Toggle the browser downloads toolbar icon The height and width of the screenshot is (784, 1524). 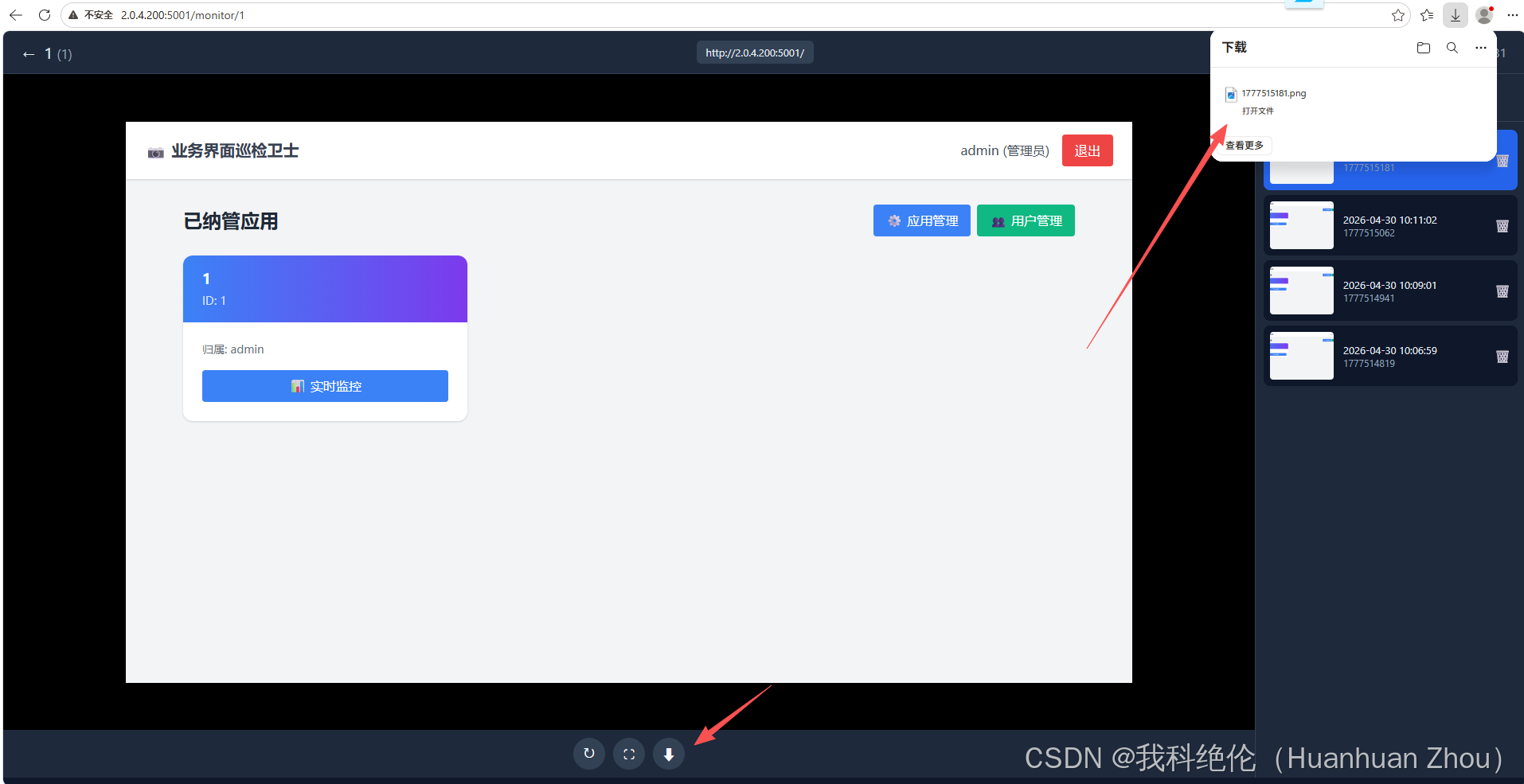[1456, 15]
